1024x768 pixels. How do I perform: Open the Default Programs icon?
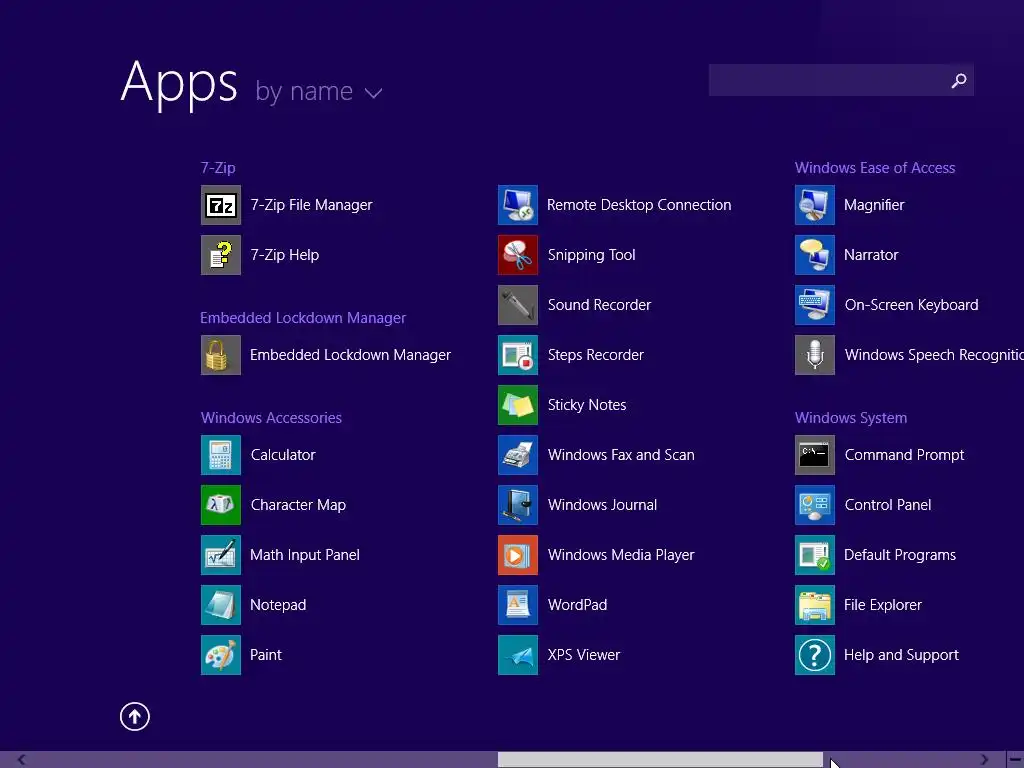pyautogui.click(x=815, y=554)
